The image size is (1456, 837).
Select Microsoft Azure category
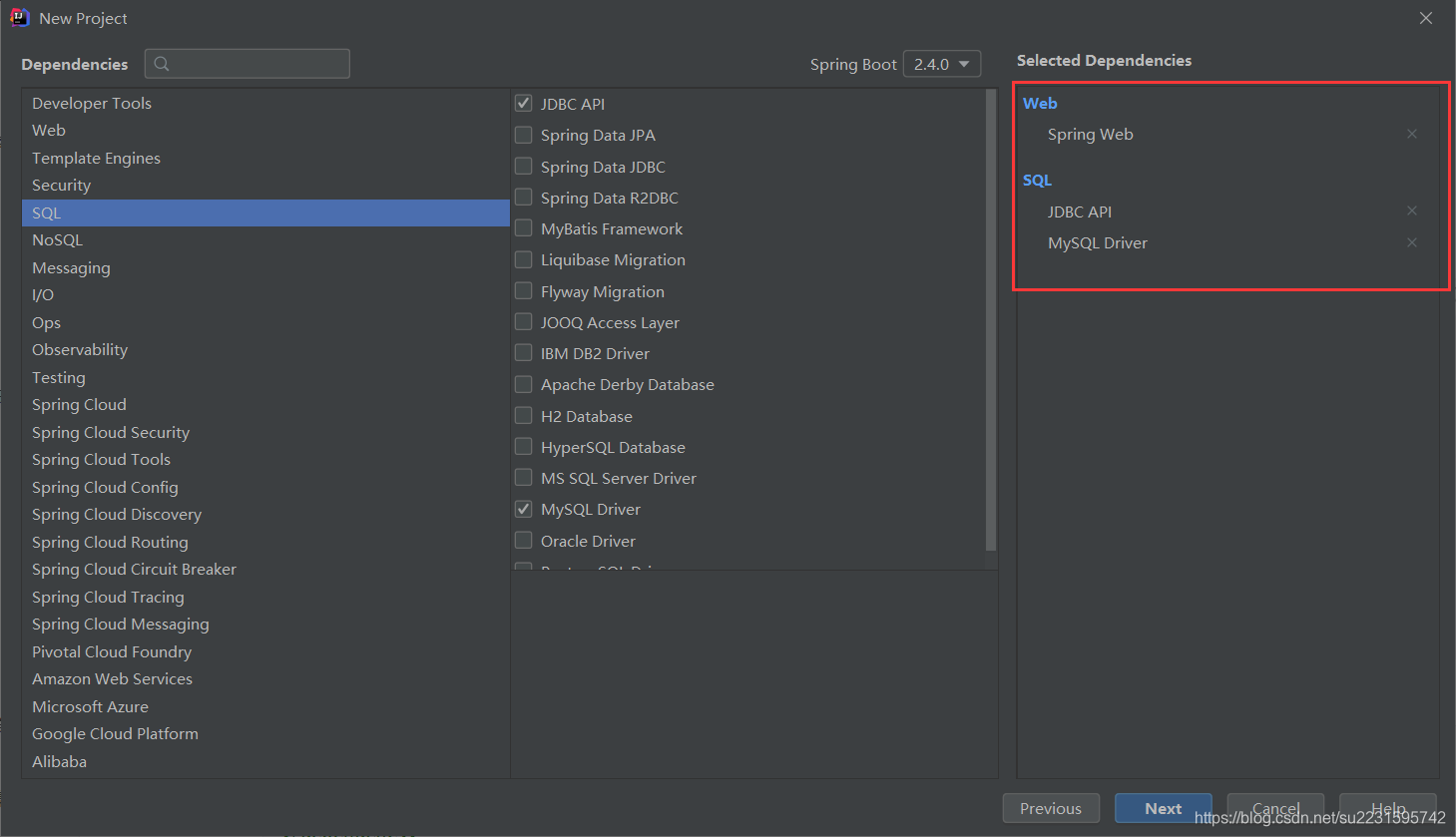click(x=265, y=706)
